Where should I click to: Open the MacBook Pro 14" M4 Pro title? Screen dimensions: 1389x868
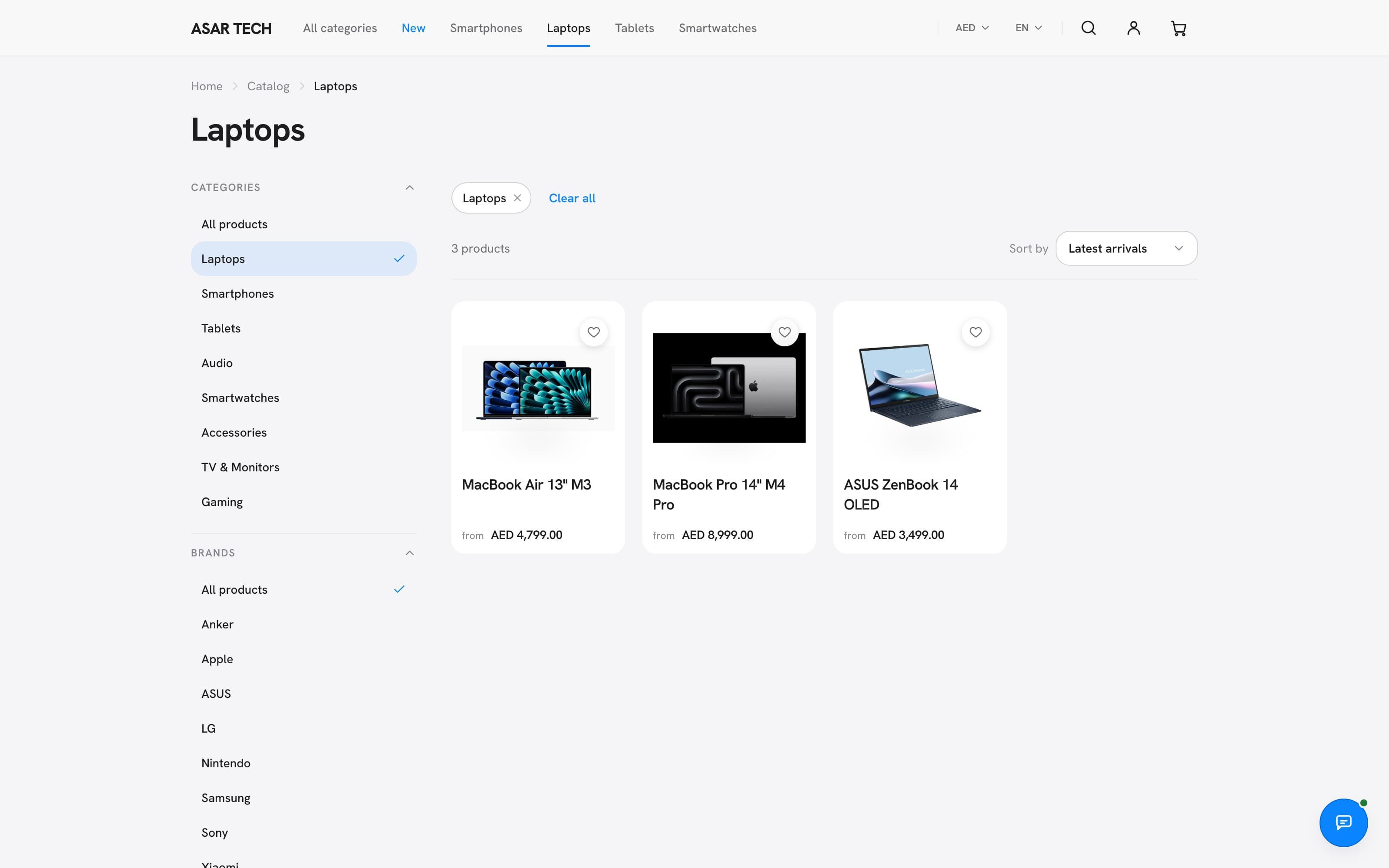click(719, 494)
